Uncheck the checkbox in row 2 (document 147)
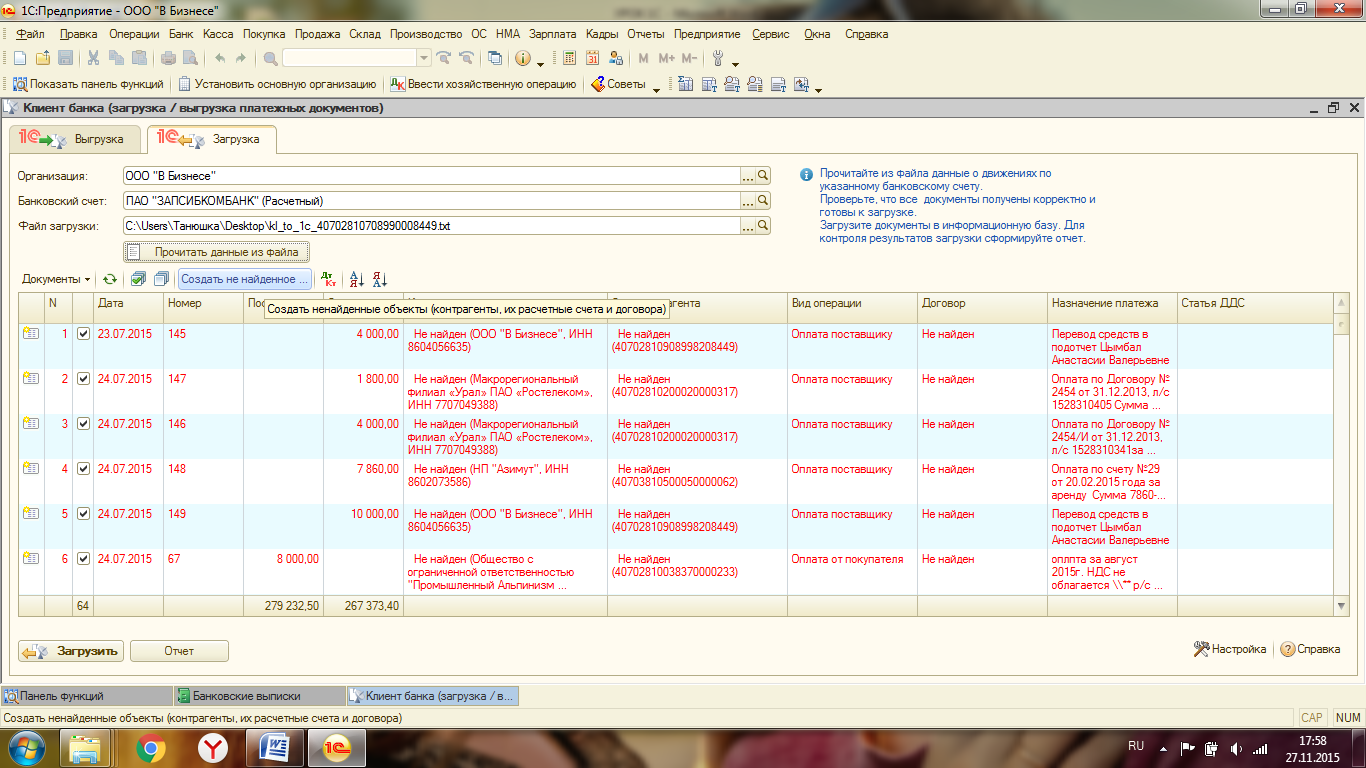The height and width of the screenshot is (768, 1366). (x=83, y=379)
